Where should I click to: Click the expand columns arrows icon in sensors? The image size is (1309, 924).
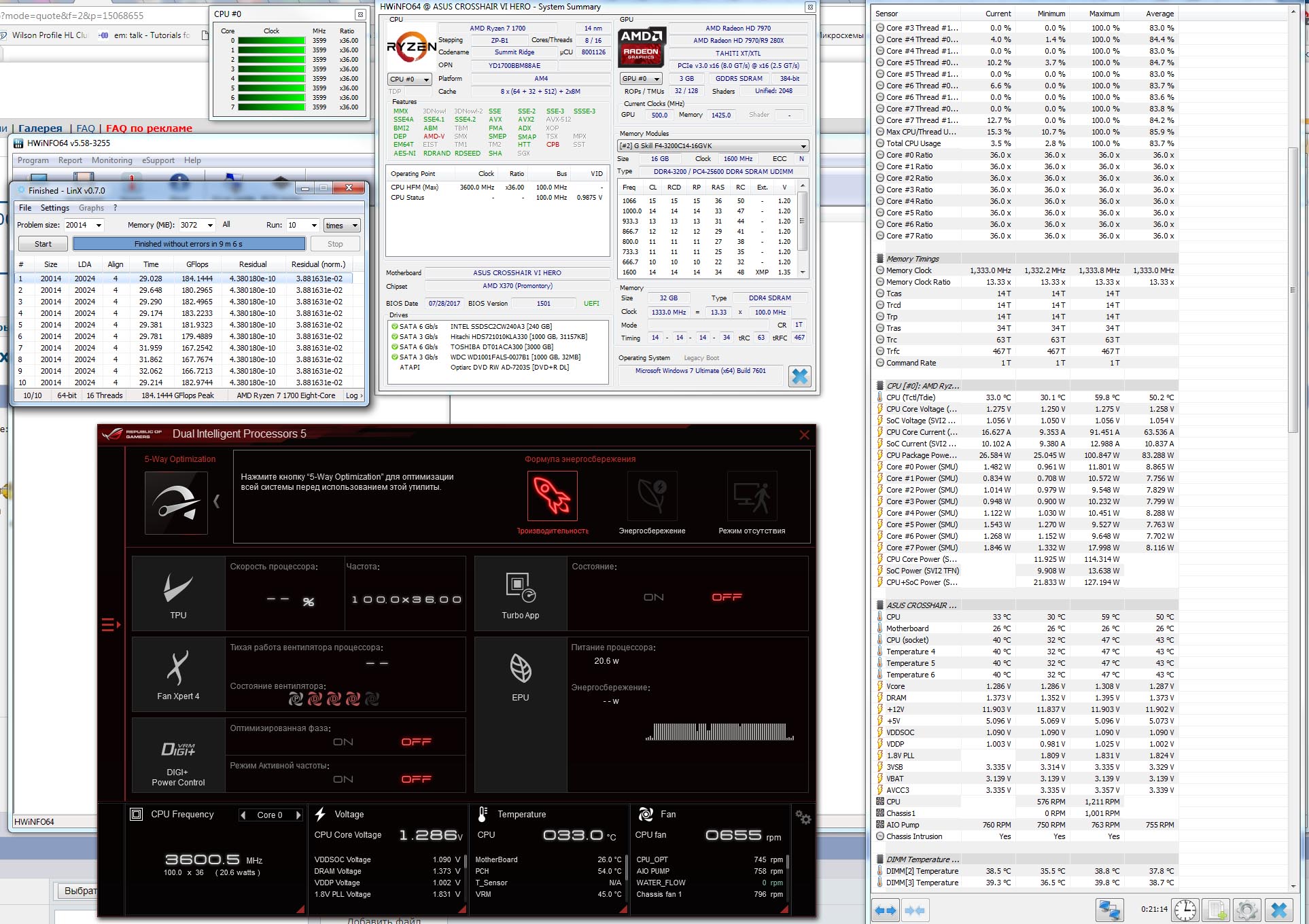coord(886,910)
